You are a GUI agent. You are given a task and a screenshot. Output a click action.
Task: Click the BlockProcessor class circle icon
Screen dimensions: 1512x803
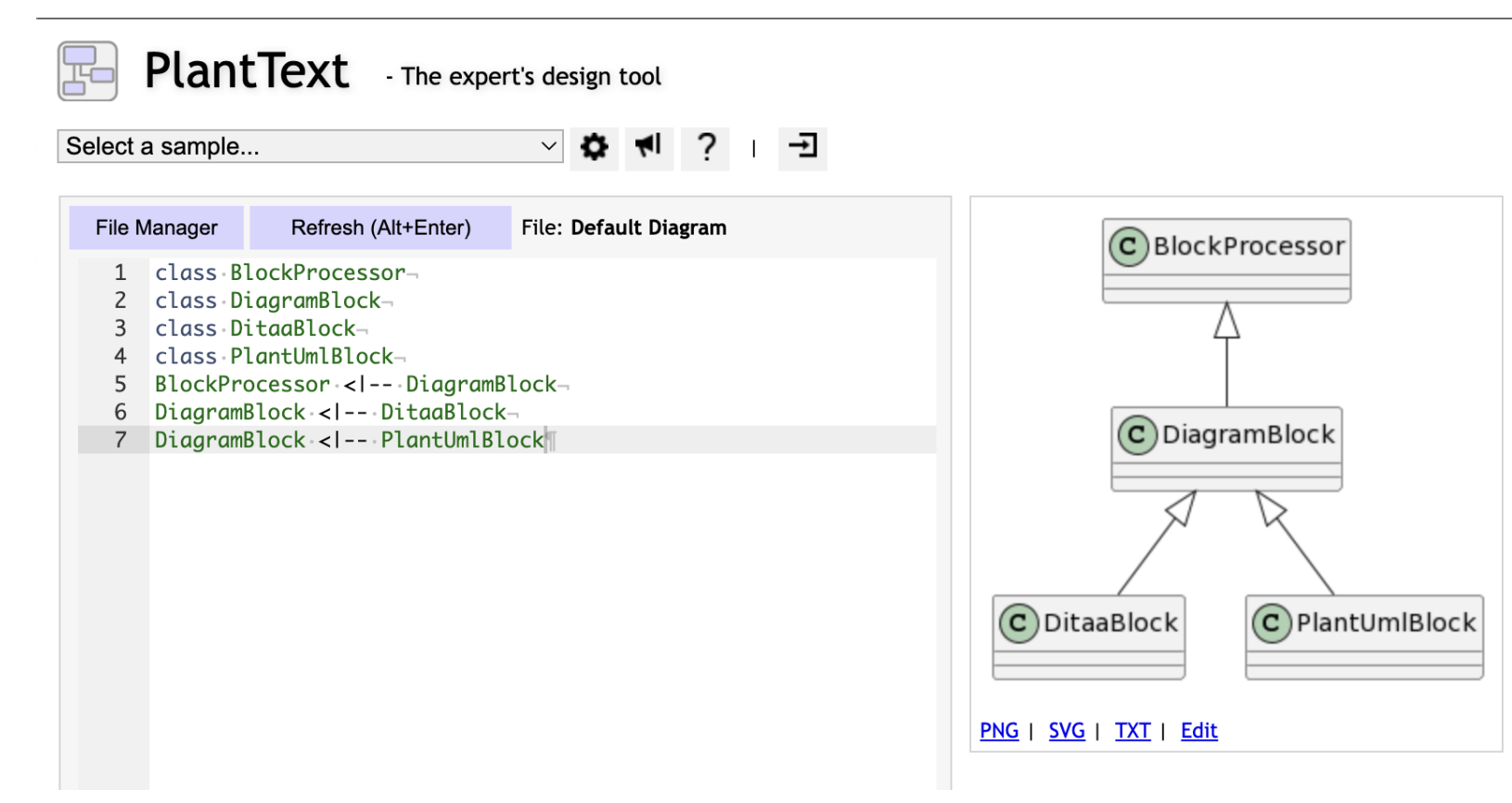pos(1129,247)
